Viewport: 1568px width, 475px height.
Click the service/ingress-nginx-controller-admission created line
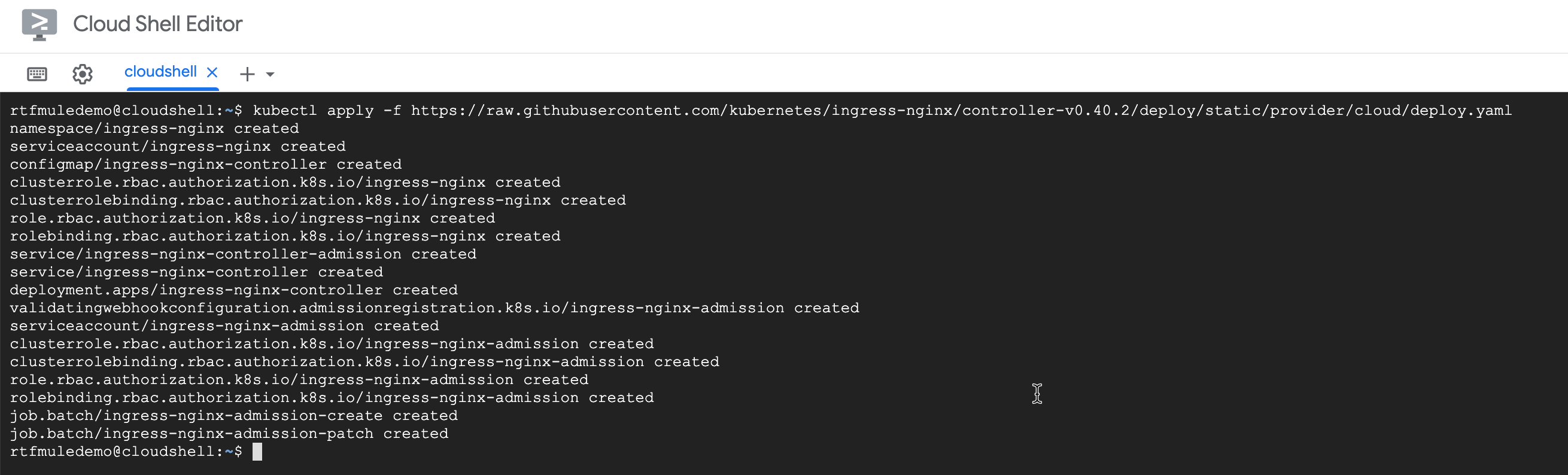pyautogui.click(x=244, y=254)
